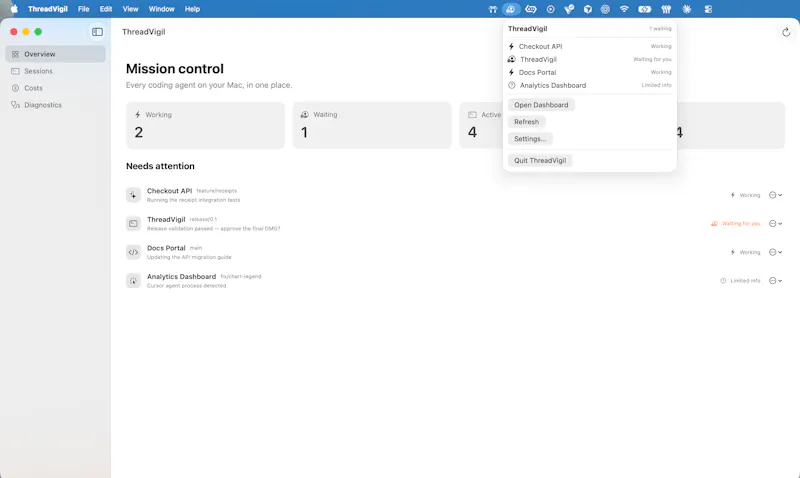Click the Analytics Dashboard session name

point(181,276)
